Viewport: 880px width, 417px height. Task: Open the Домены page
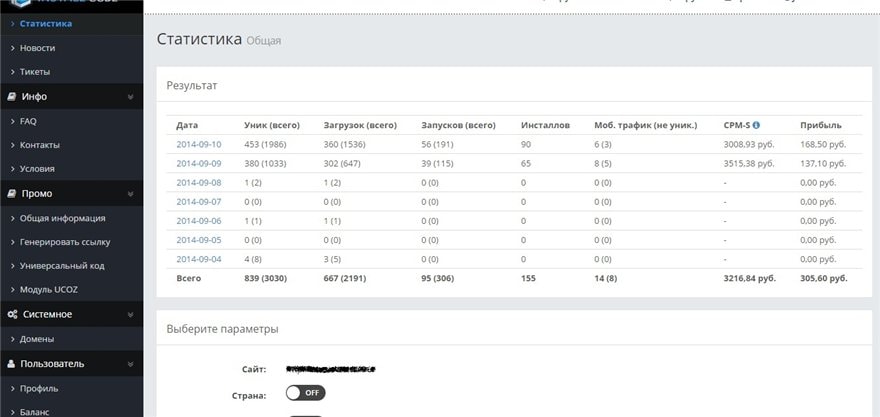(x=36, y=339)
